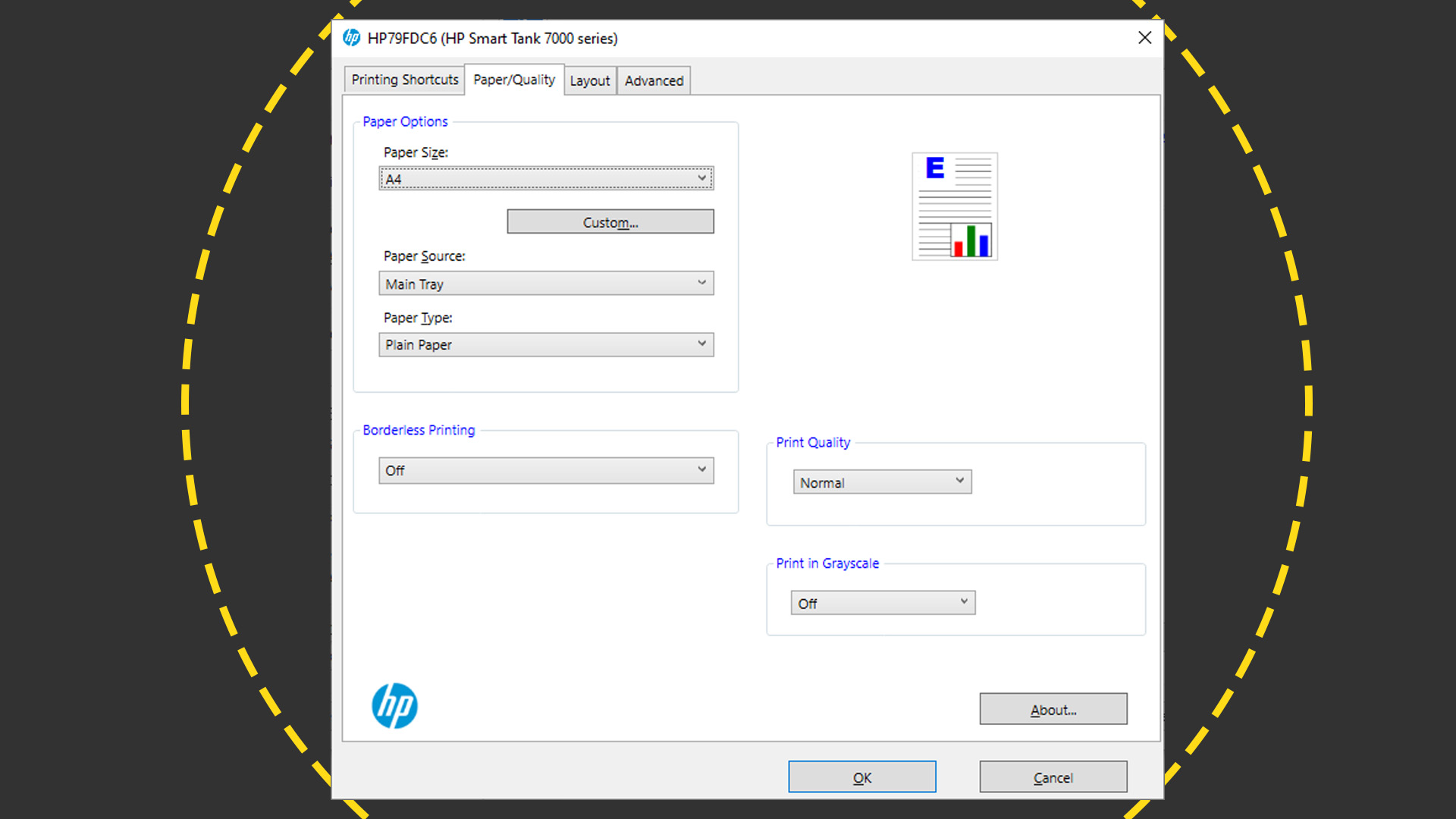Click the Paper Source label
Image resolution: width=1456 pixels, height=819 pixels.
click(x=424, y=256)
